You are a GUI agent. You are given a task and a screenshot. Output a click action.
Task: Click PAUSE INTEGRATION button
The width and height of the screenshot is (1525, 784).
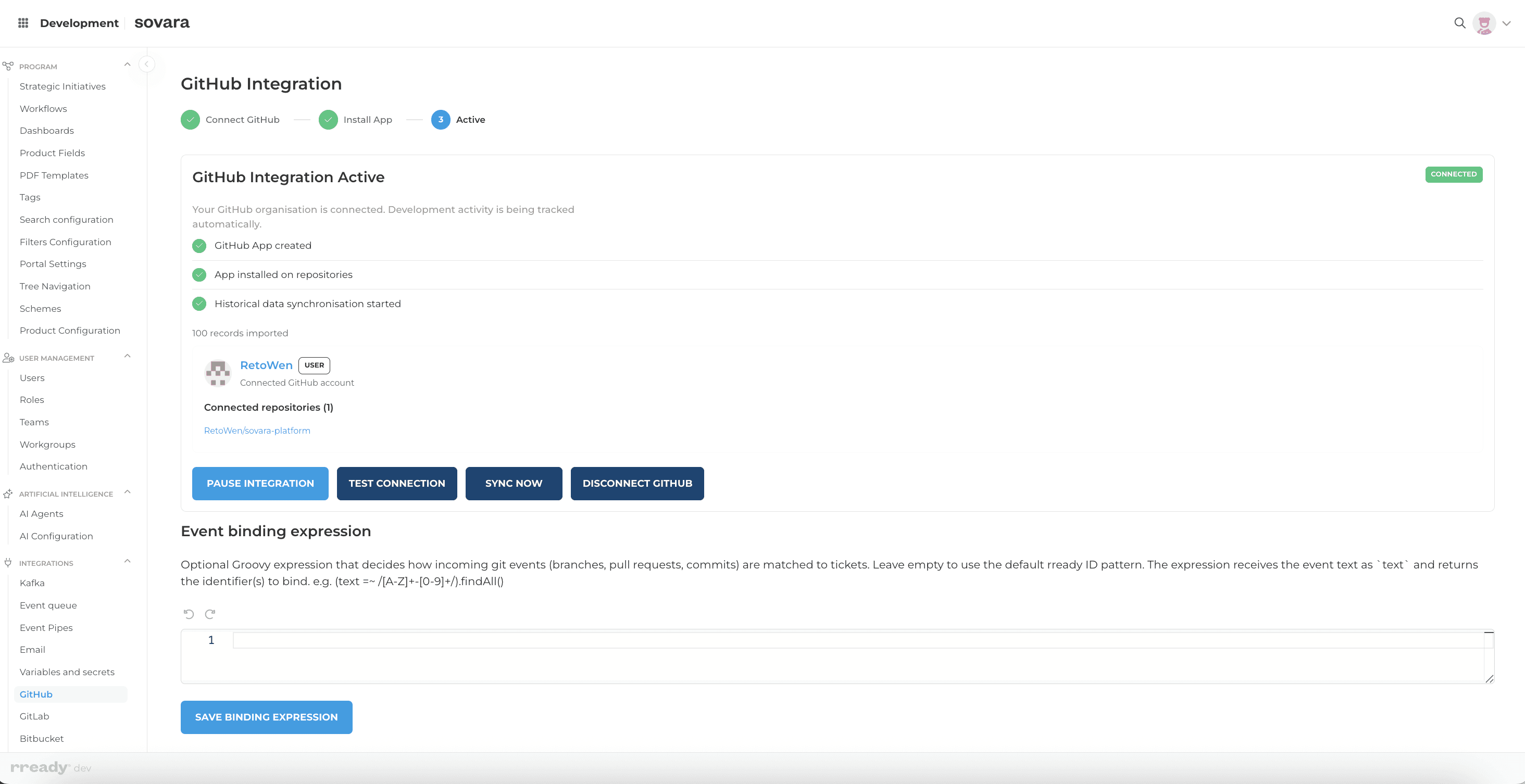pyautogui.click(x=260, y=484)
